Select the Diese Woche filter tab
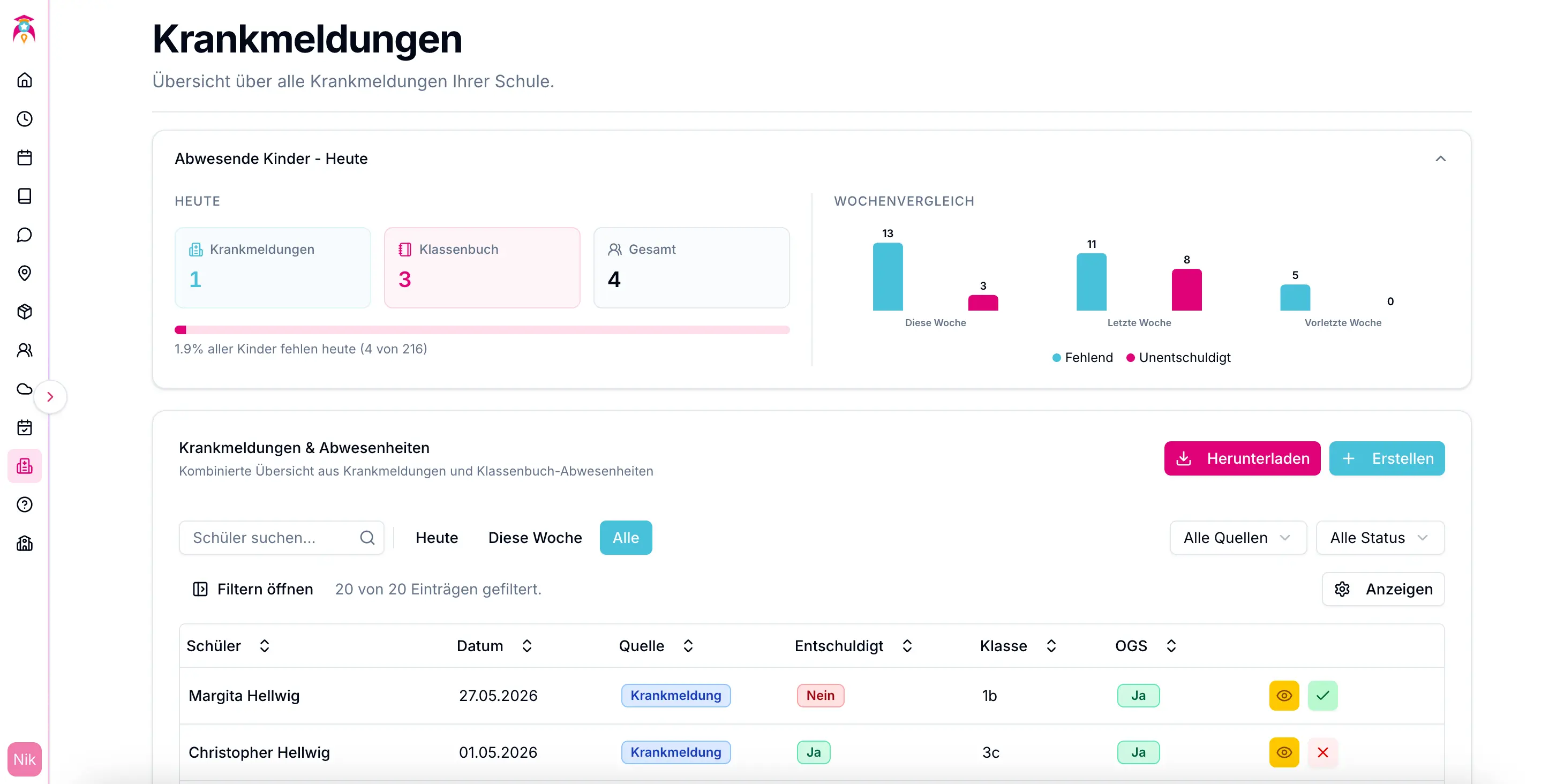 535,538
